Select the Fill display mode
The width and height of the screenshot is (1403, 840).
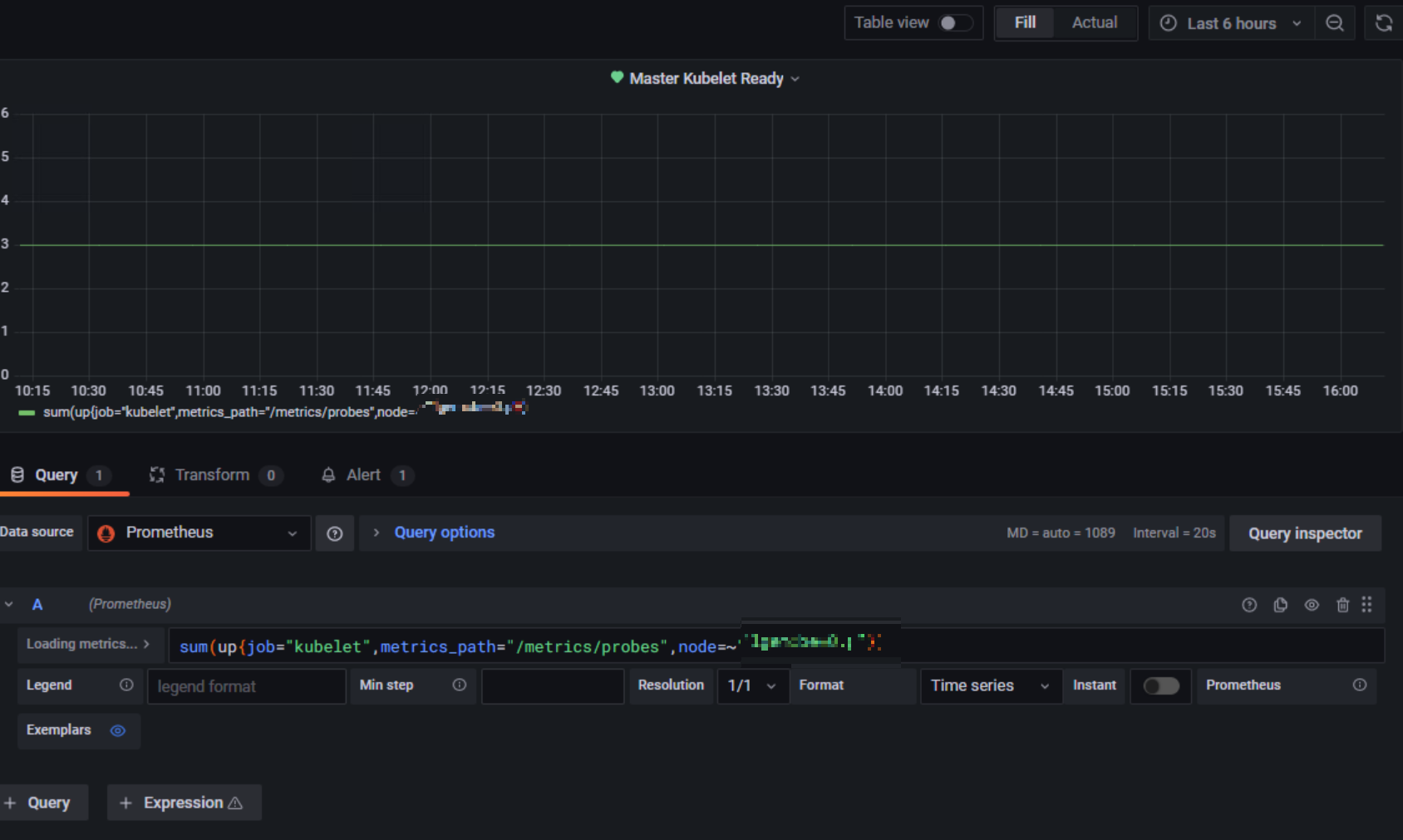(1025, 23)
